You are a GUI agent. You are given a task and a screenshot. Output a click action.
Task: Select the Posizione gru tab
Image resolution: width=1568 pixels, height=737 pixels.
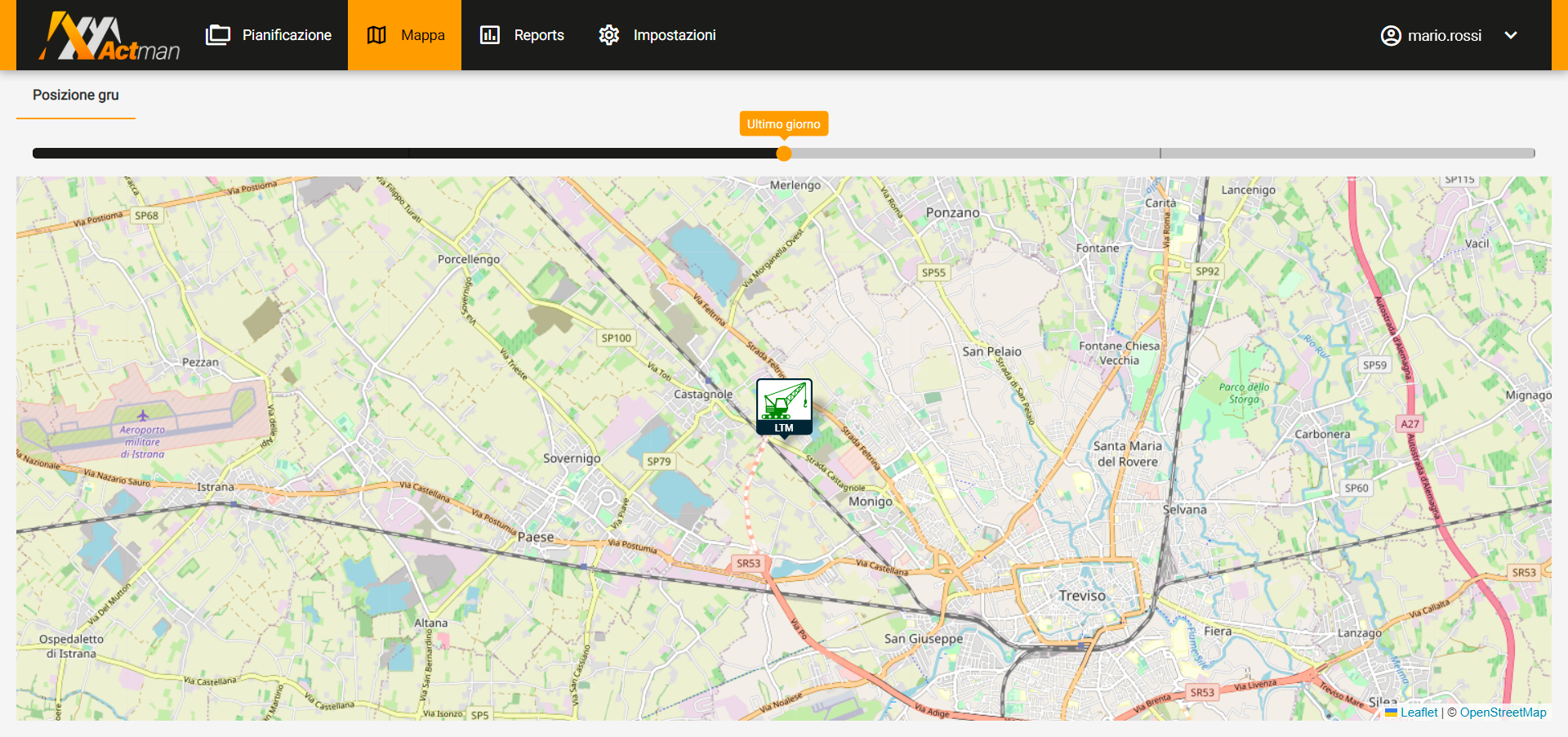[x=76, y=95]
